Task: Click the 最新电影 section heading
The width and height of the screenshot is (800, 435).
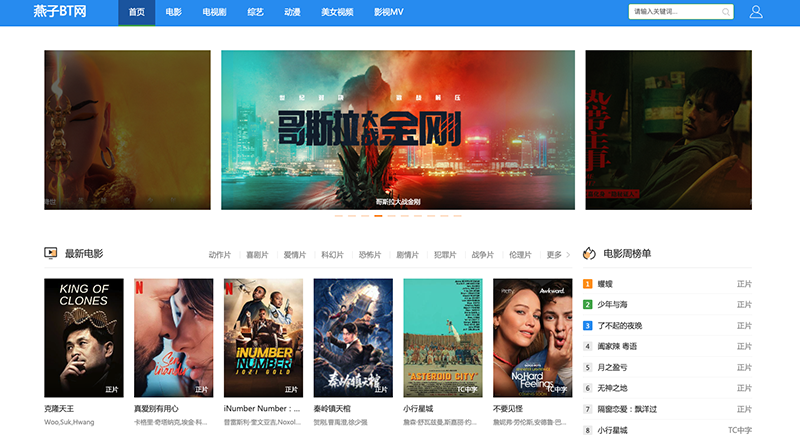Action: (84, 253)
